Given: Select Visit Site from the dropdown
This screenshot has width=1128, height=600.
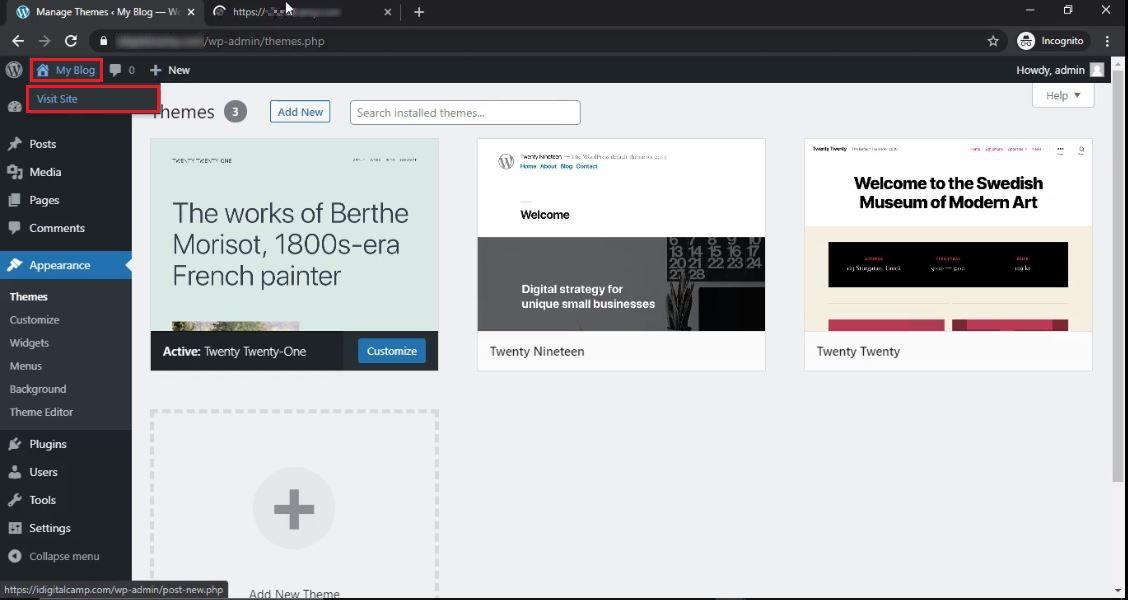Looking at the screenshot, I should click(x=58, y=99).
